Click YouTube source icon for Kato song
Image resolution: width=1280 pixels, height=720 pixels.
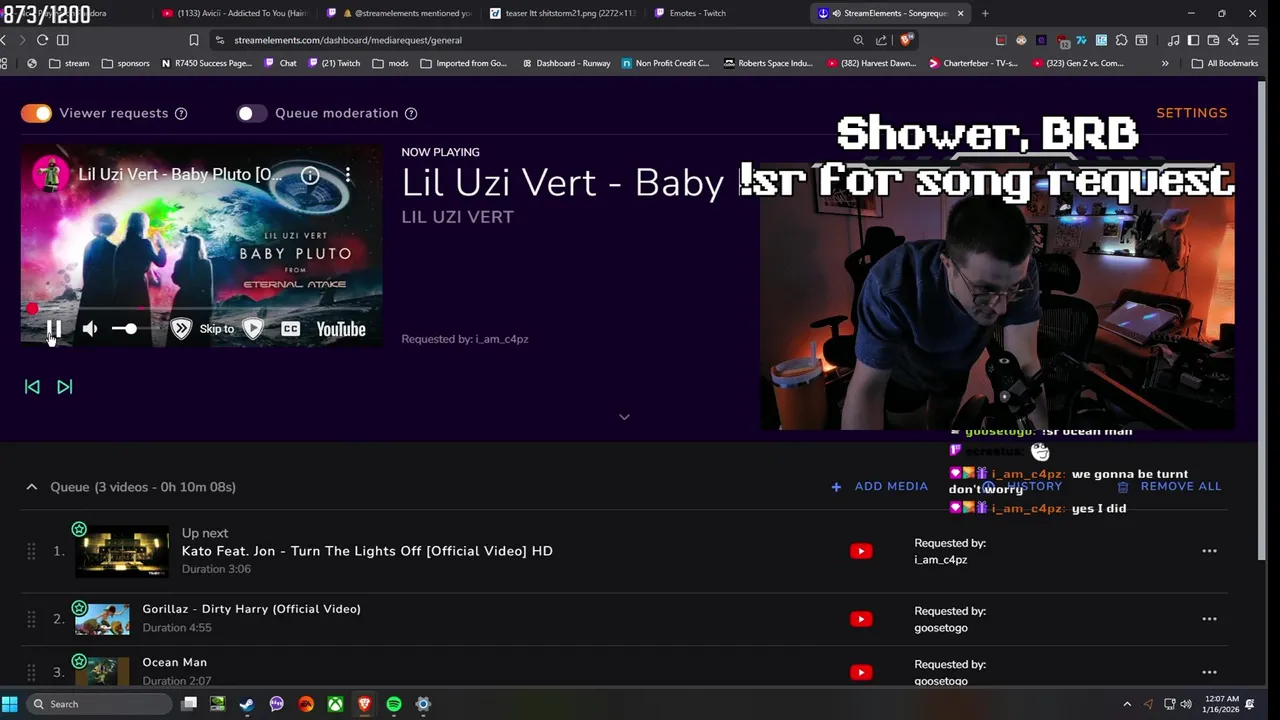click(861, 551)
